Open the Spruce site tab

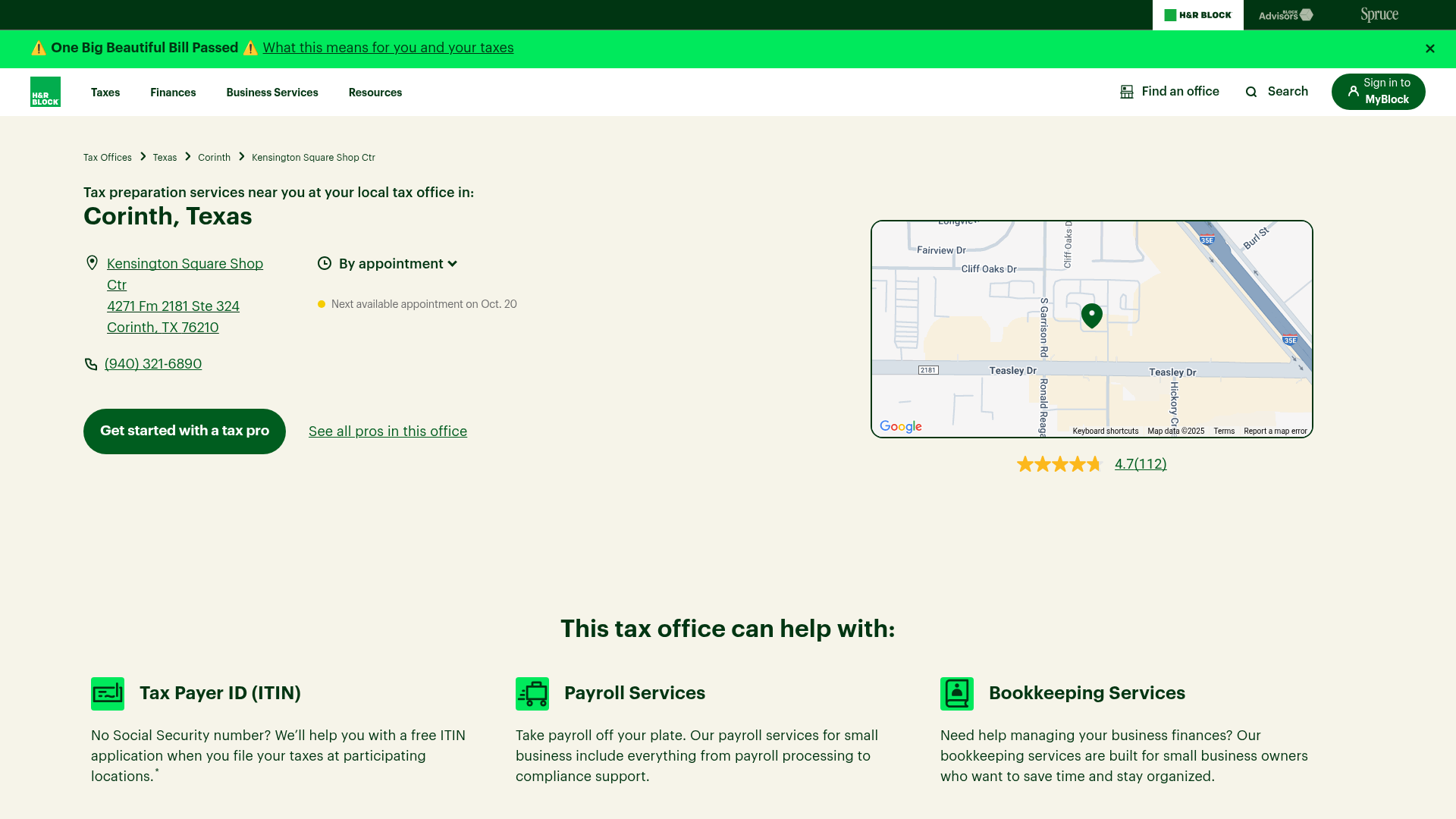tap(1379, 15)
